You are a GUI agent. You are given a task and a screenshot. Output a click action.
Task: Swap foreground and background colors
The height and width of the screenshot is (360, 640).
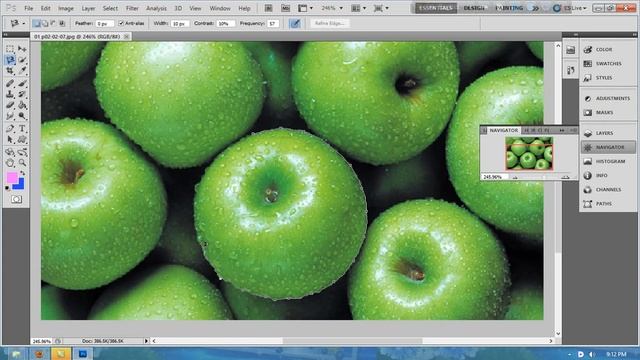tap(23, 173)
